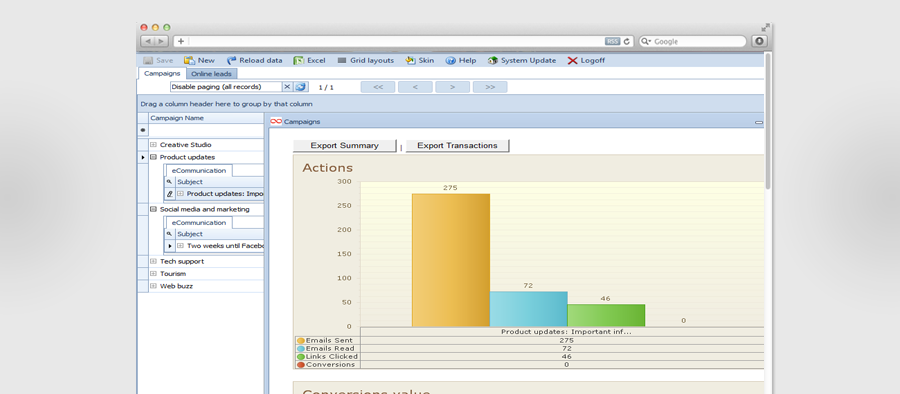This screenshot has height=394, width=900.
Task: Click the blue 72 chart bar
Action: click(529, 309)
